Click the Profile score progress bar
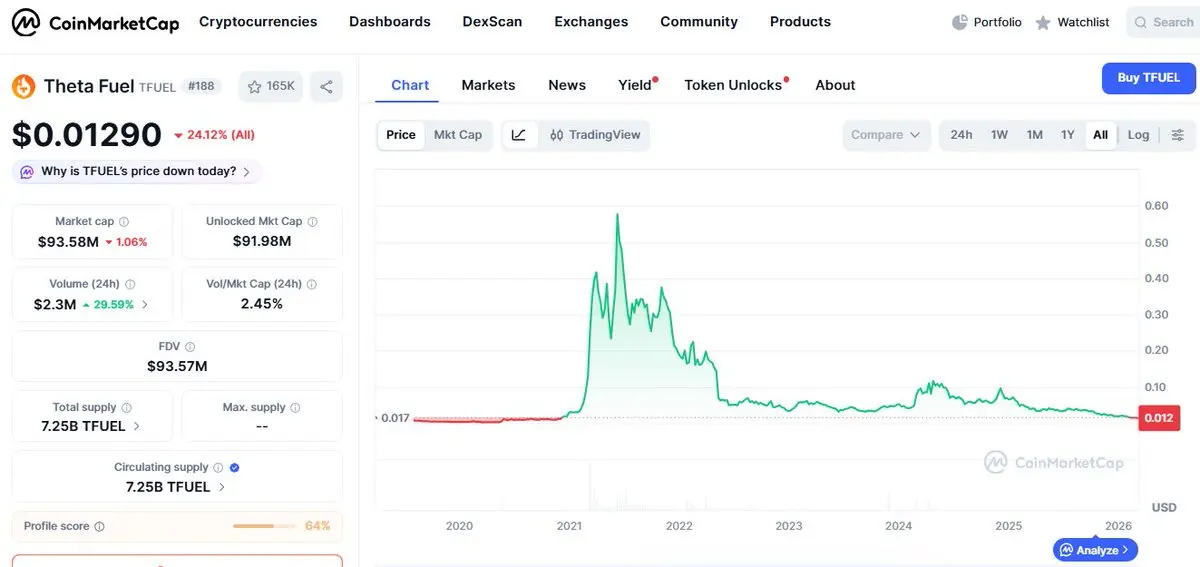 pyautogui.click(x=266, y=526)
